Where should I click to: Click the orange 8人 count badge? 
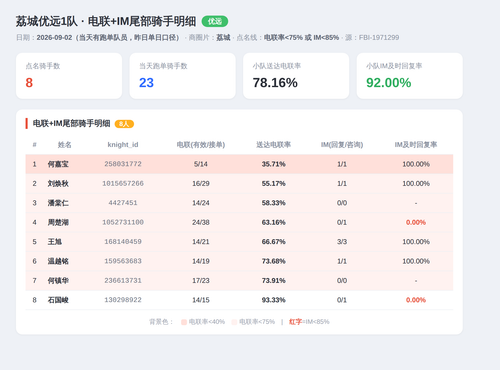[x=124, y=124]
